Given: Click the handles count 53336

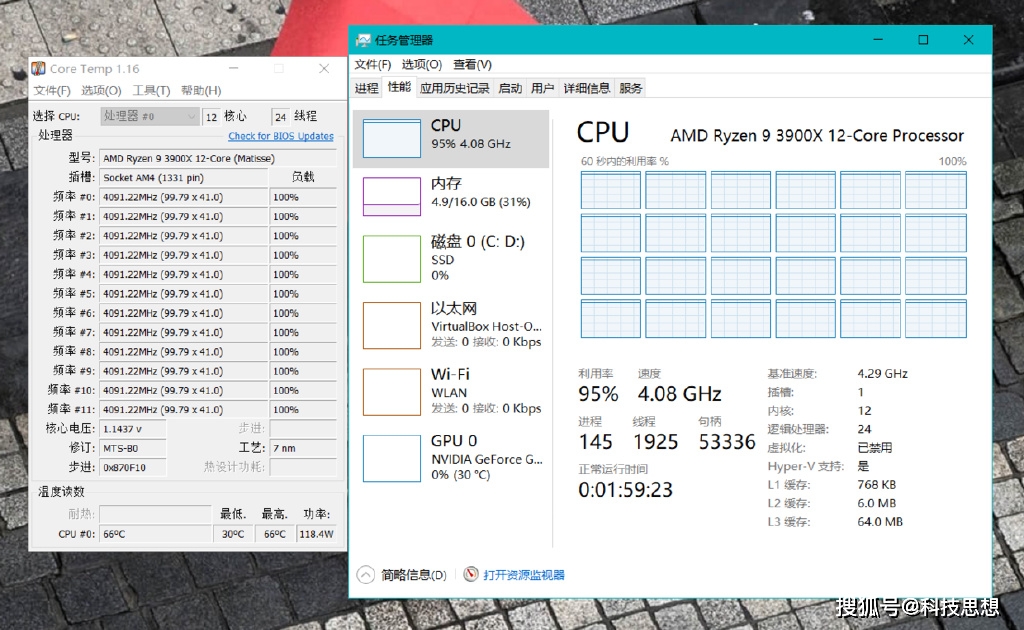Looking at the screenshot, I should [727, 442].
